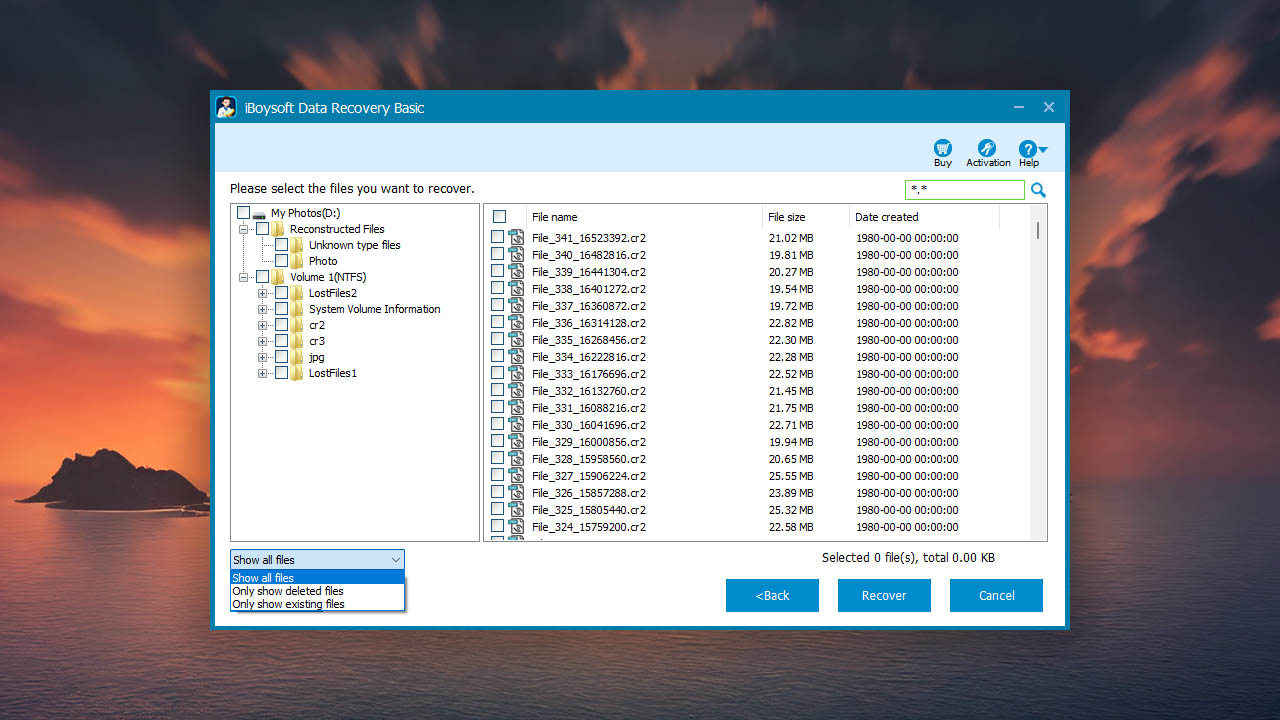Click the search magnifier icon

click(x=1037, y=189)
